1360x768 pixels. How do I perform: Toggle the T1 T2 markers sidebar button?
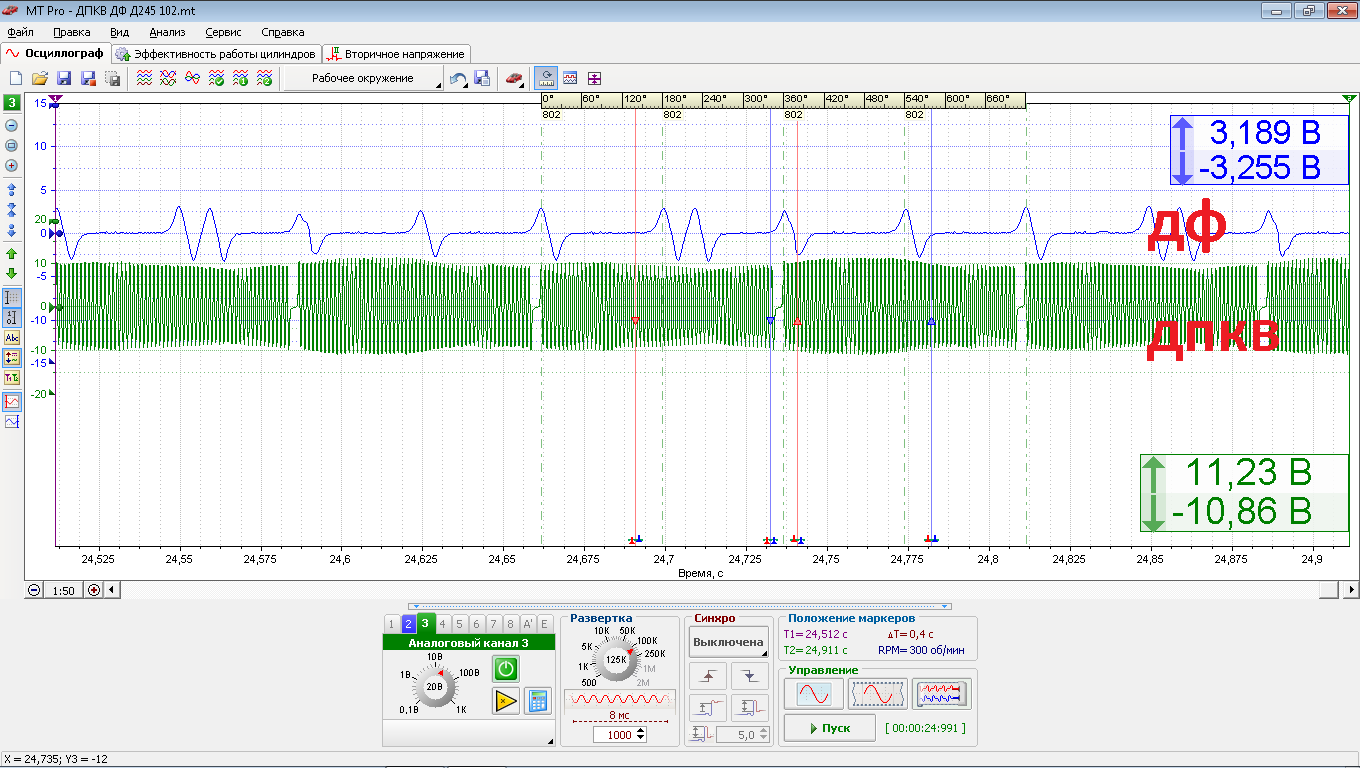pos(12,378)
